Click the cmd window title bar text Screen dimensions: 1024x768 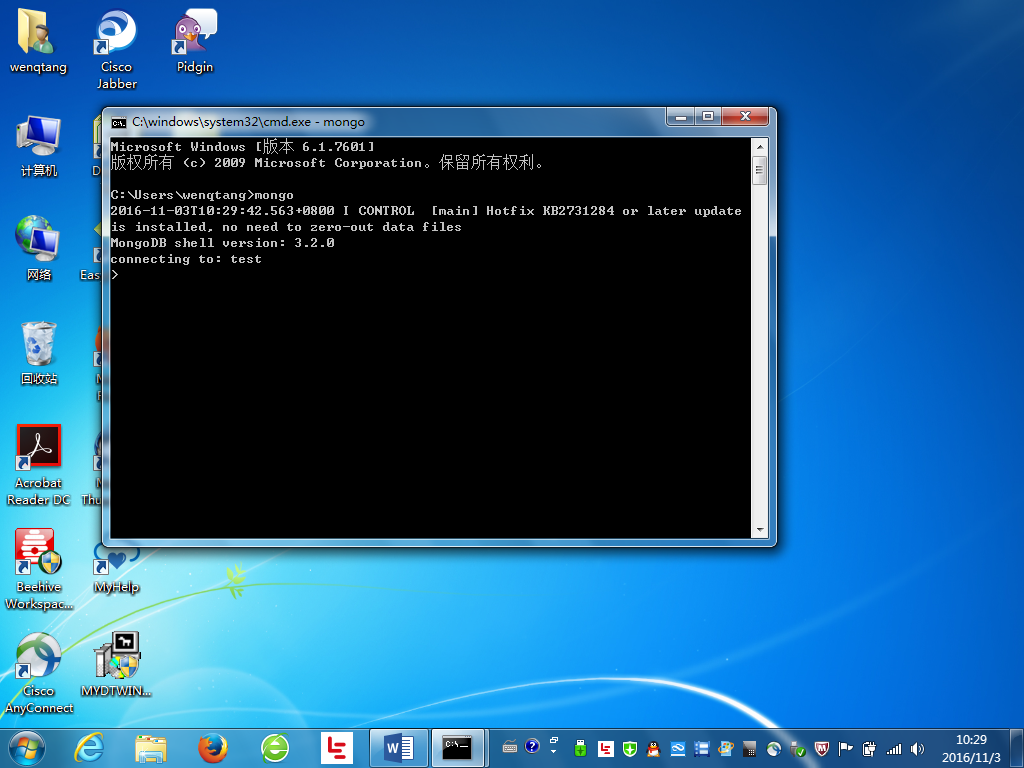tap(248, 122)
